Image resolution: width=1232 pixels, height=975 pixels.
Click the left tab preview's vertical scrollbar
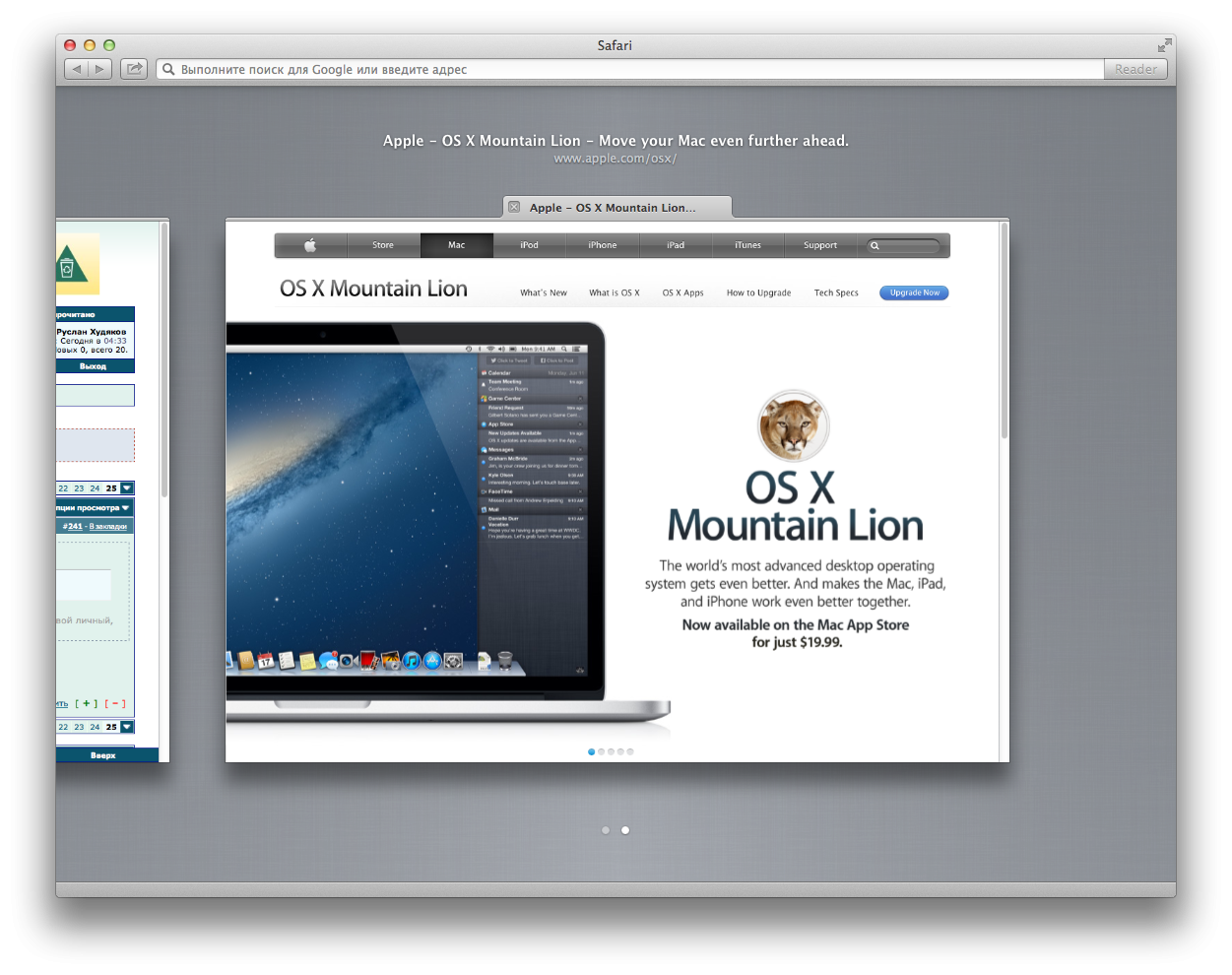click(164, 359)
